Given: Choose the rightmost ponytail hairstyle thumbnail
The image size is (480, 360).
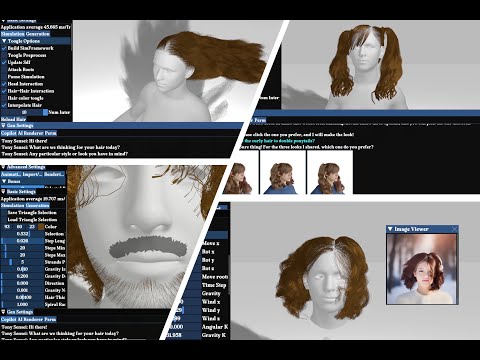Looking at the screenshot, I should coord(330,172).
